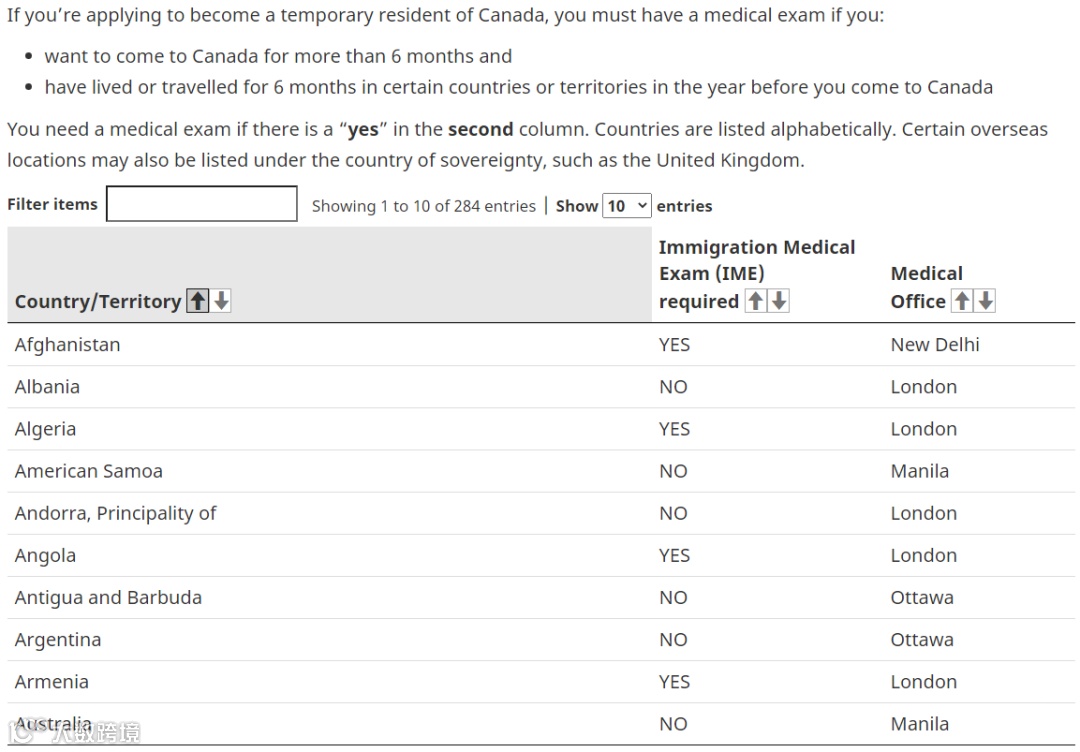
Task: Click Ottawa office for Argentina
Action: [x=921, y=640]
